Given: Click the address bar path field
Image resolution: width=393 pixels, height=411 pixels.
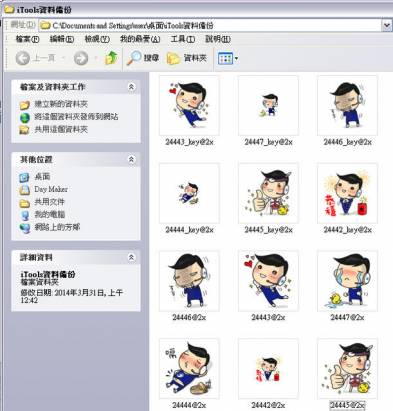Looking at the screenshot, I should 211,25.
